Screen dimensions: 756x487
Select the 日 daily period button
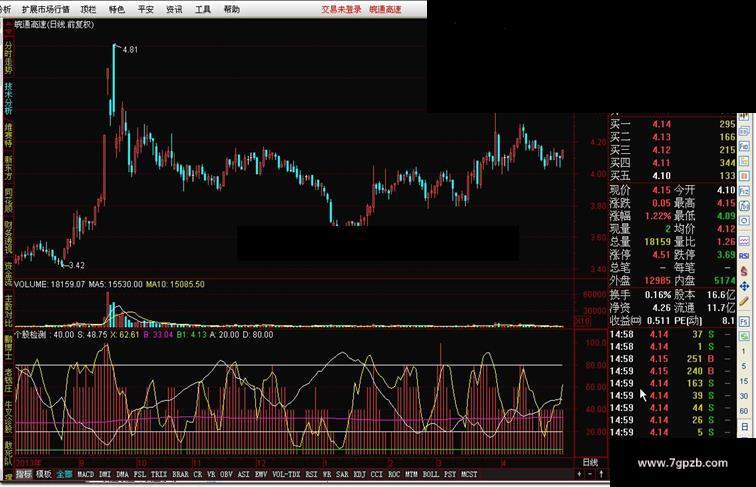[744, 427]
